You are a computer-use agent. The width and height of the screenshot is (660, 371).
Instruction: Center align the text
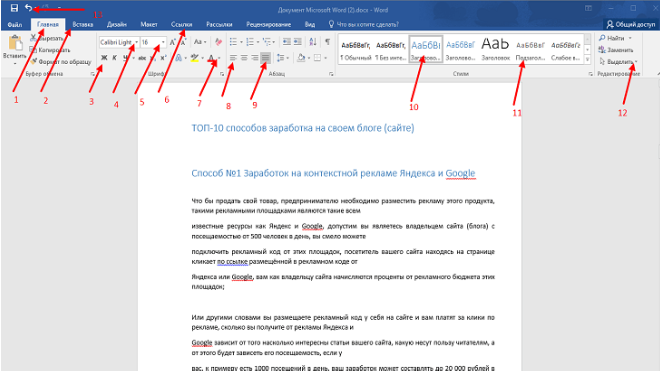click(x=244, y=58)
